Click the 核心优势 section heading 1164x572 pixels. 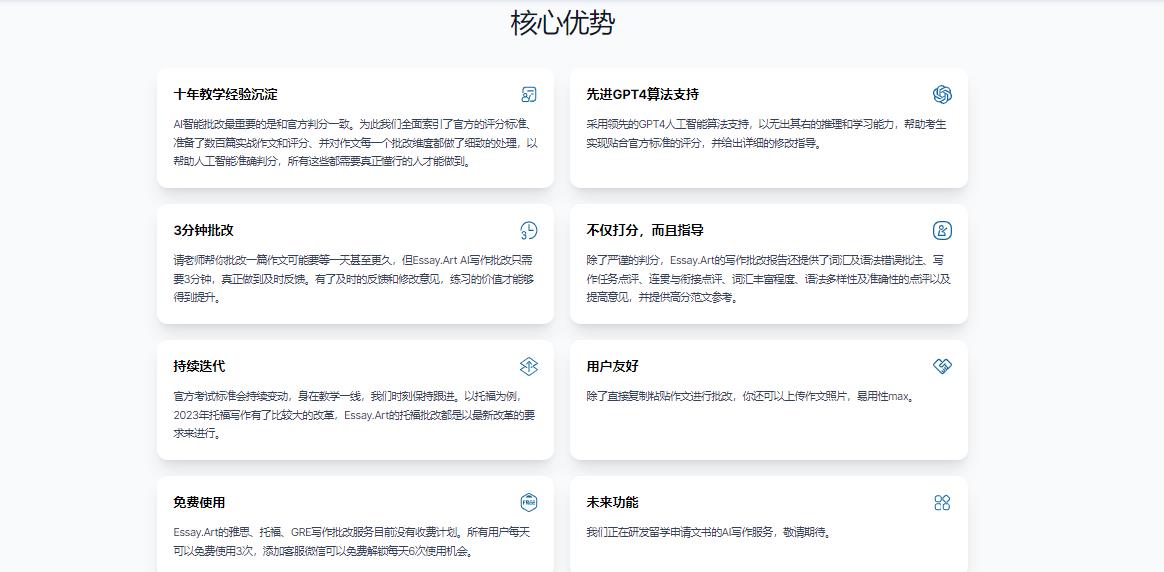562,23
